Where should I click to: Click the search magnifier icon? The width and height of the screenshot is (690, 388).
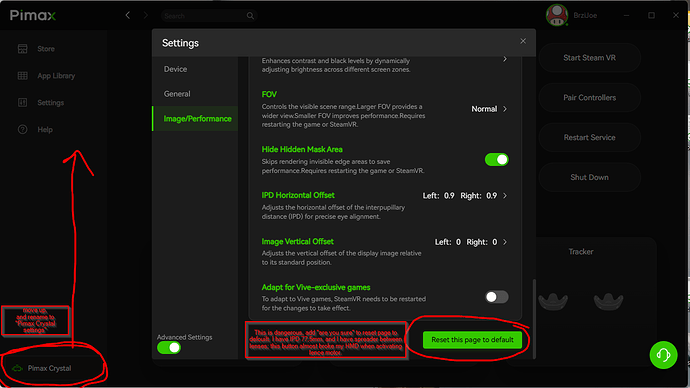(250, 16)
